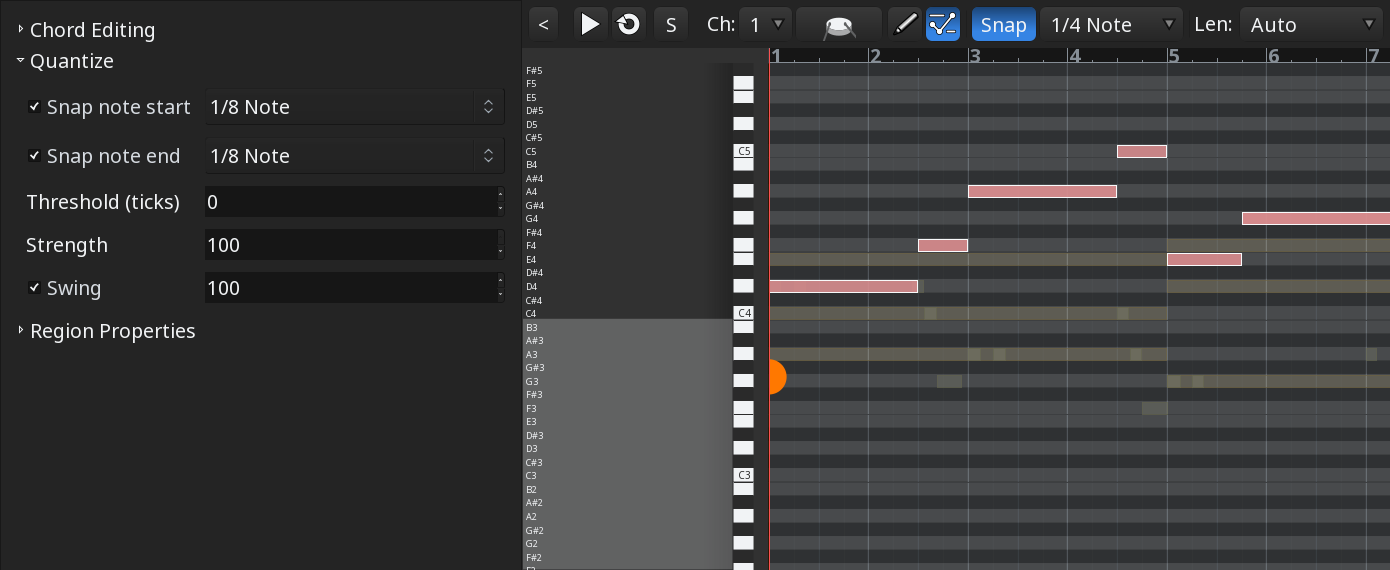Select the G4 note at bar 6

[1316, 218]
